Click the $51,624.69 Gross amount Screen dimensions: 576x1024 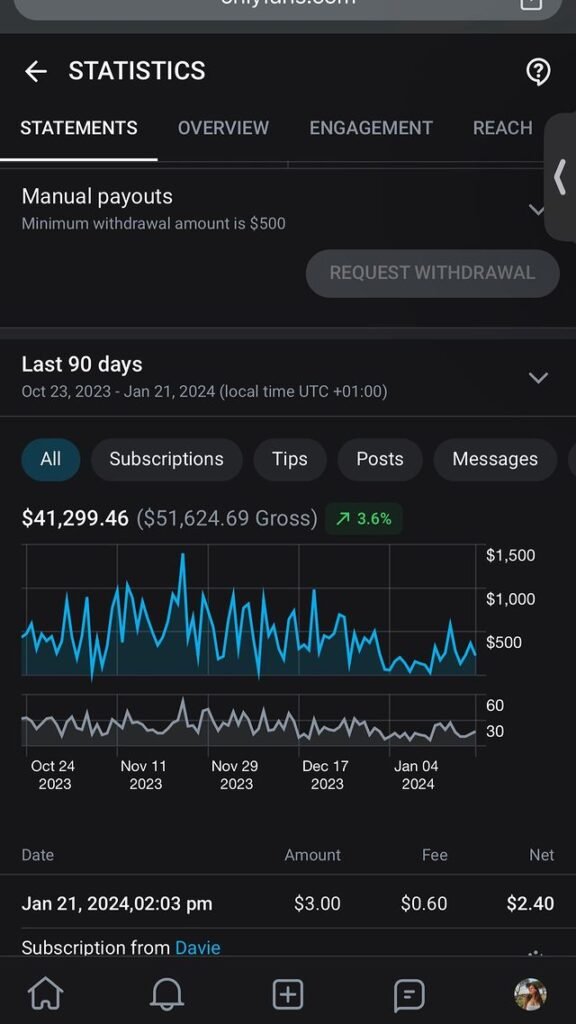pyautogui.click(x=227, y=519)
